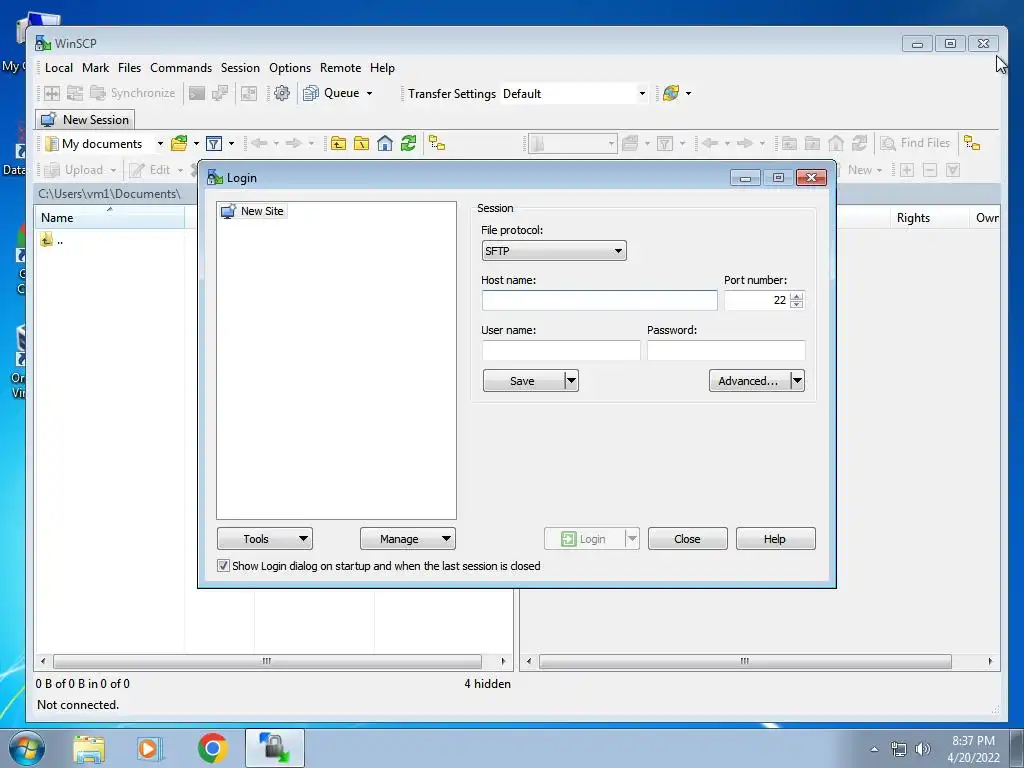Open the Local menu
Viewport: 1024px width, 768px height.
click(59, 68)
